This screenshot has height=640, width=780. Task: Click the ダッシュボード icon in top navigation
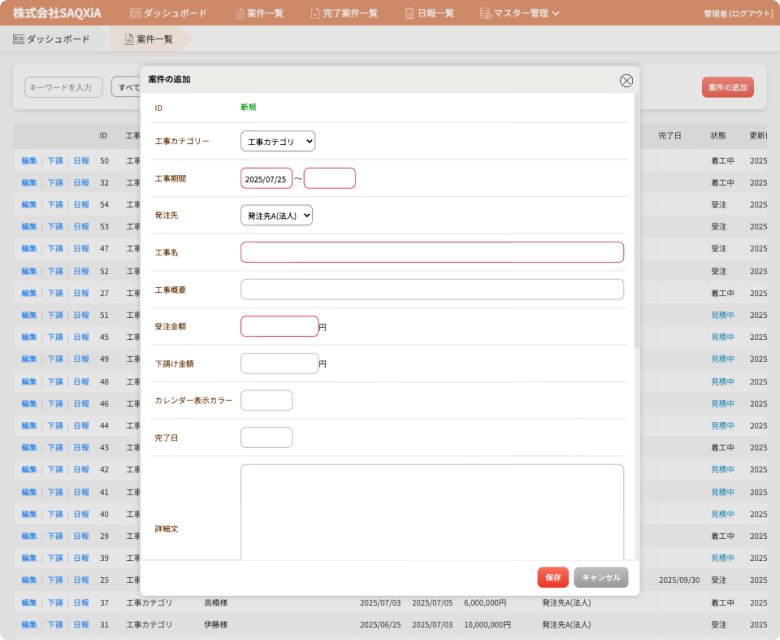click(x=135, y=13)
